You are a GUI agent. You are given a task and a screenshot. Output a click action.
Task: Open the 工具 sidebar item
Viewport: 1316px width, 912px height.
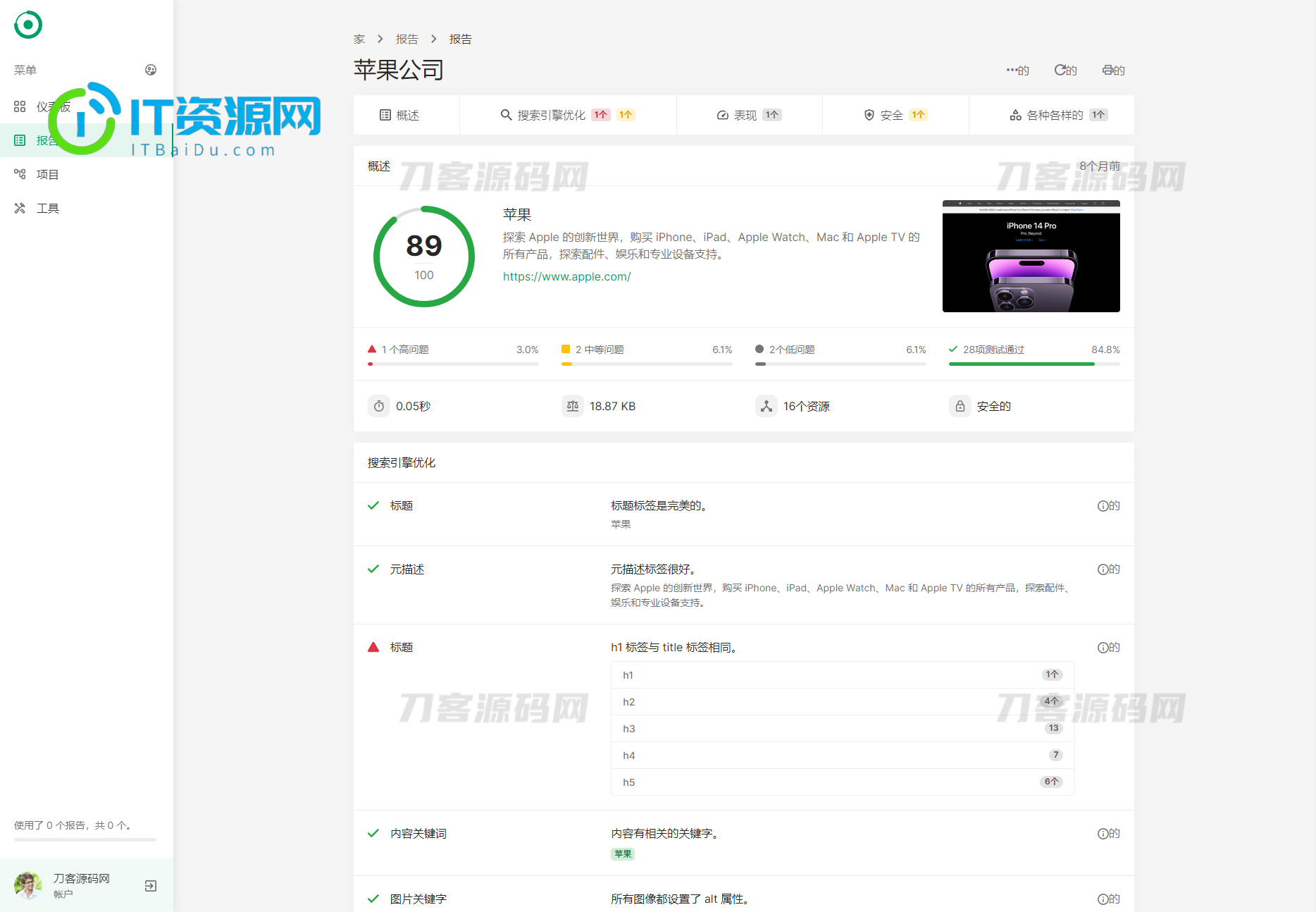click(x=87, y=208)
